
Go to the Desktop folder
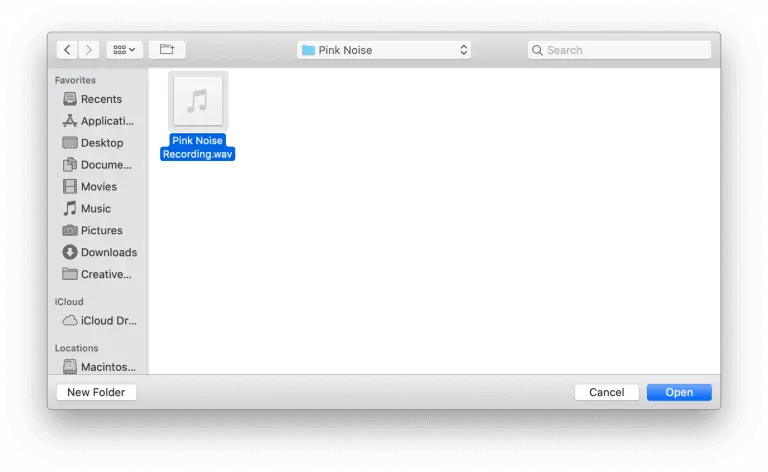point(100,143)
